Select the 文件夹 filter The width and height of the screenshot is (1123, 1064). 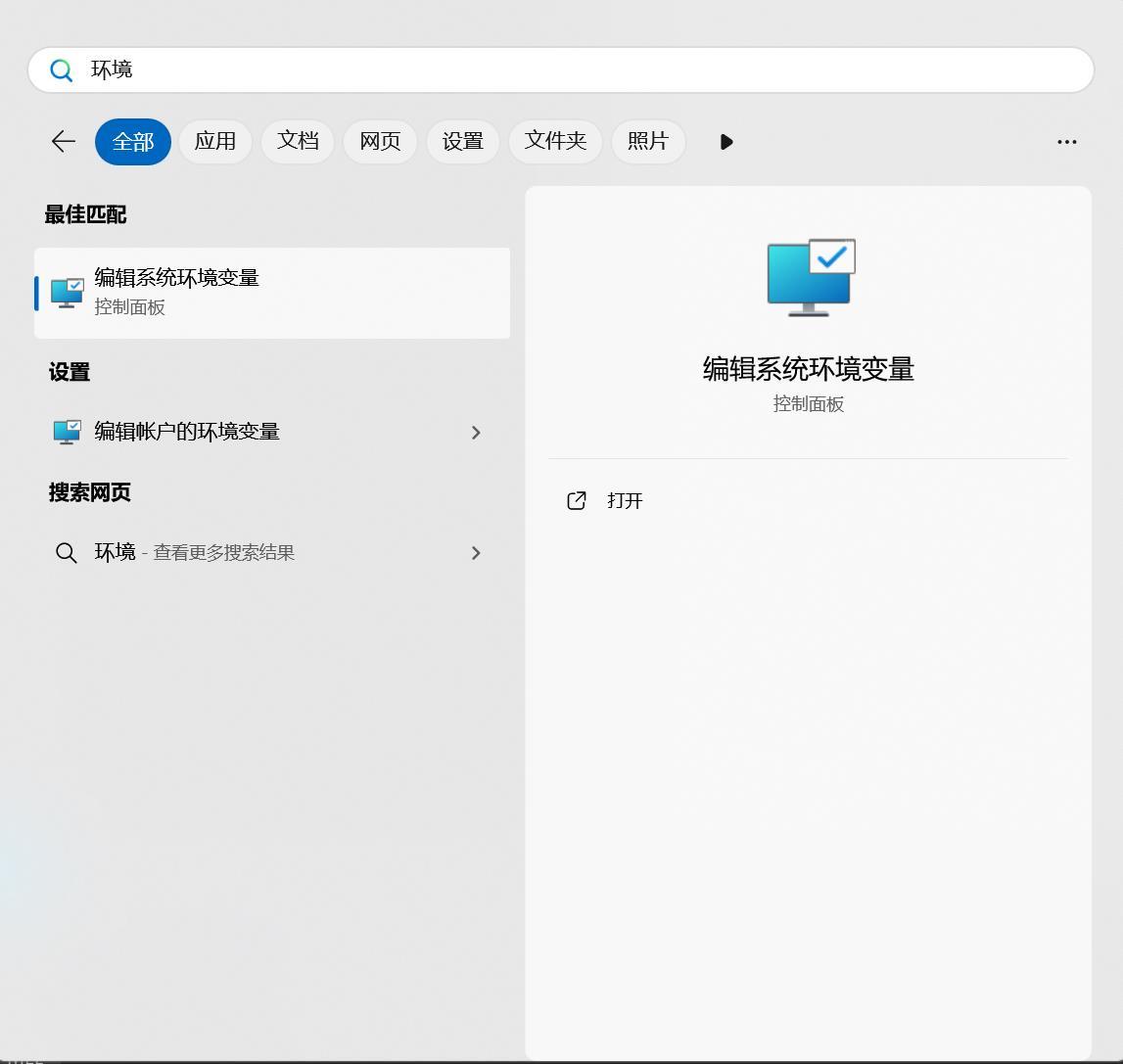click(x=554, y=141)
